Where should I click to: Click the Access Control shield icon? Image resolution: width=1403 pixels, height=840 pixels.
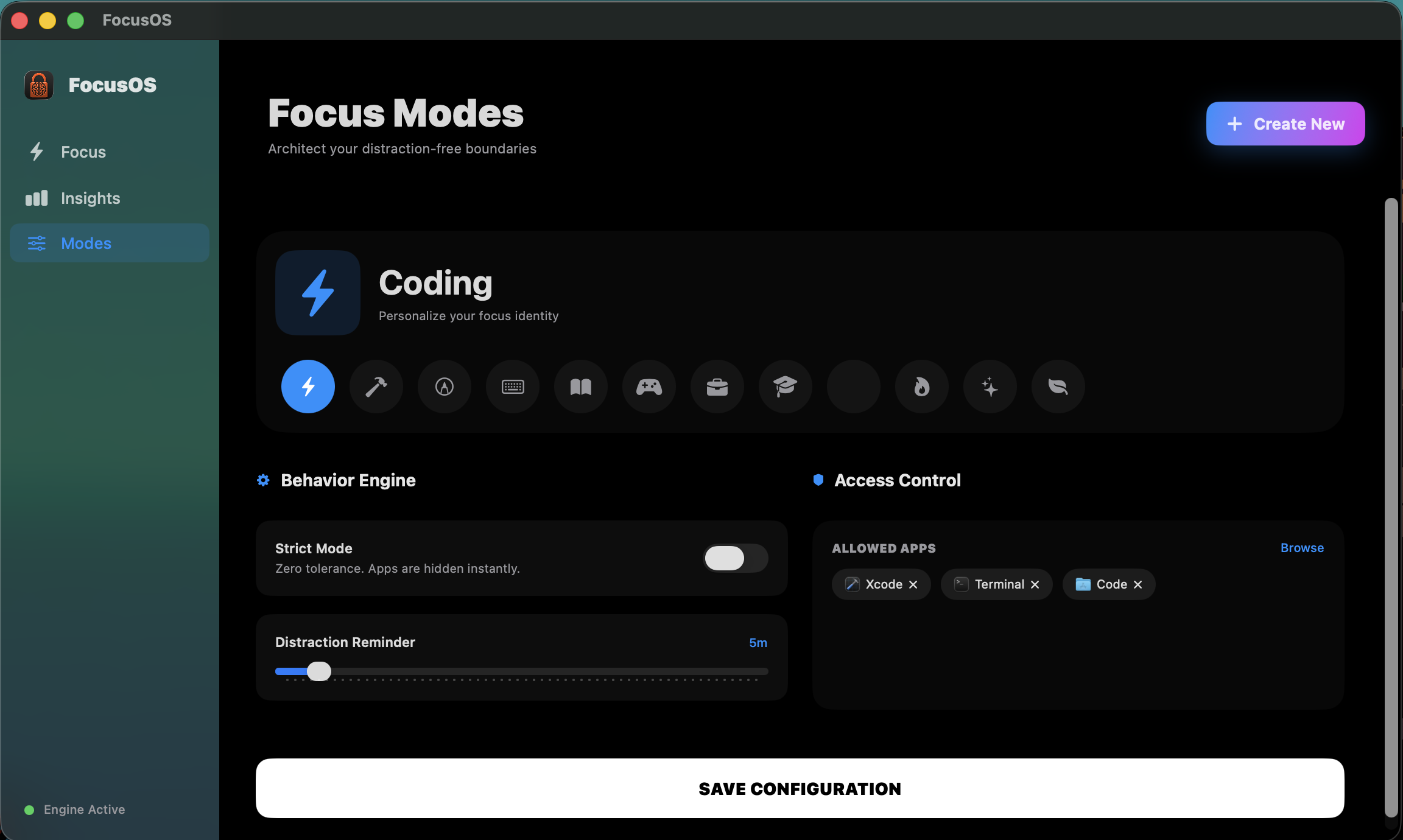pos(818,480)
